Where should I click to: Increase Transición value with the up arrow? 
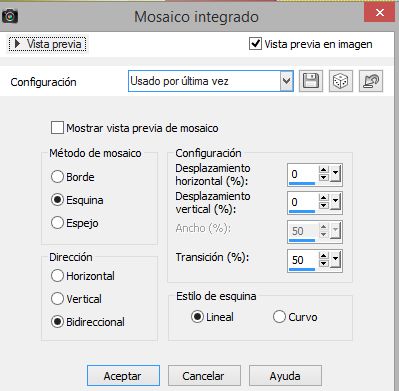pos(323,256)
